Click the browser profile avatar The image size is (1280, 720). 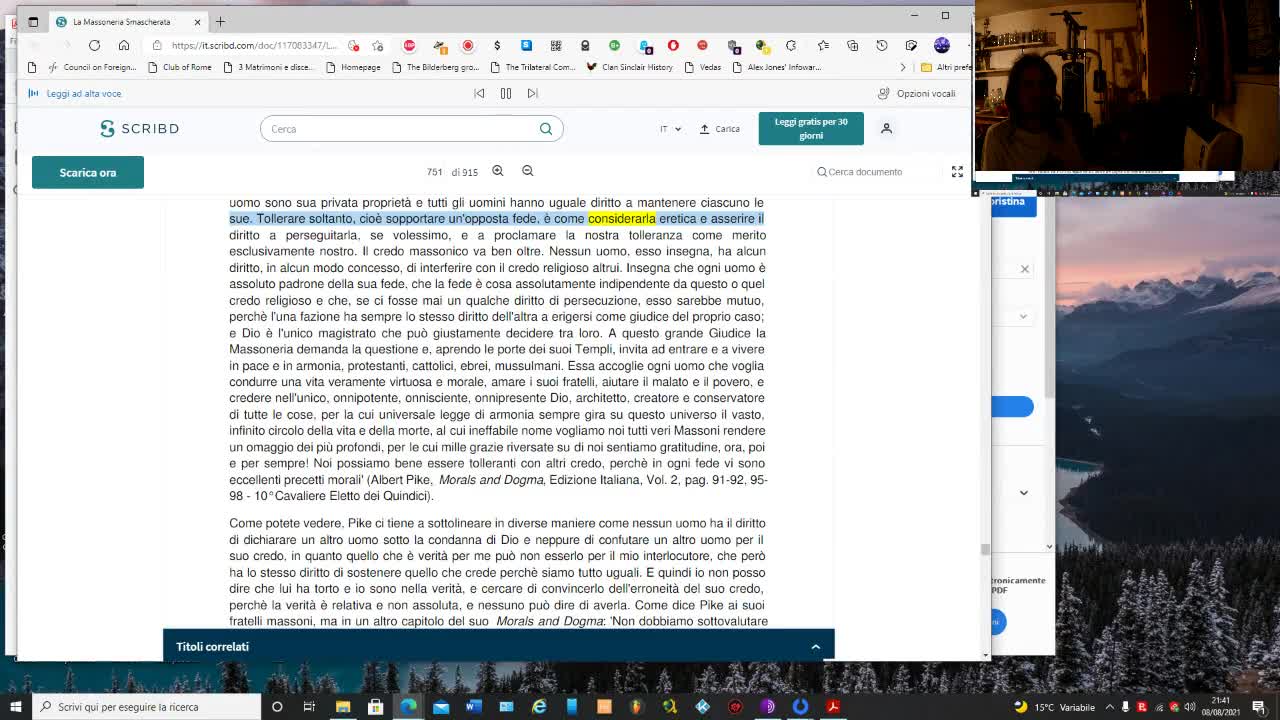coord(941,45)
